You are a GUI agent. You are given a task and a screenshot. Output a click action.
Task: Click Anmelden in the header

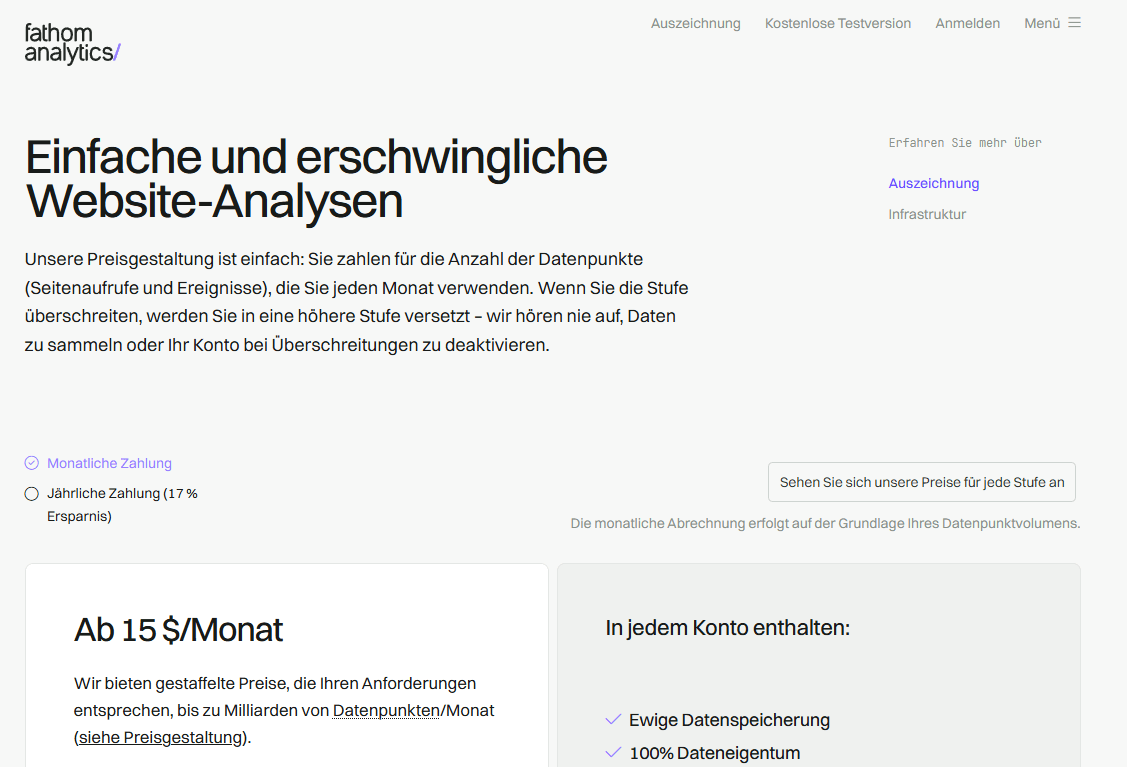[967, 23]
